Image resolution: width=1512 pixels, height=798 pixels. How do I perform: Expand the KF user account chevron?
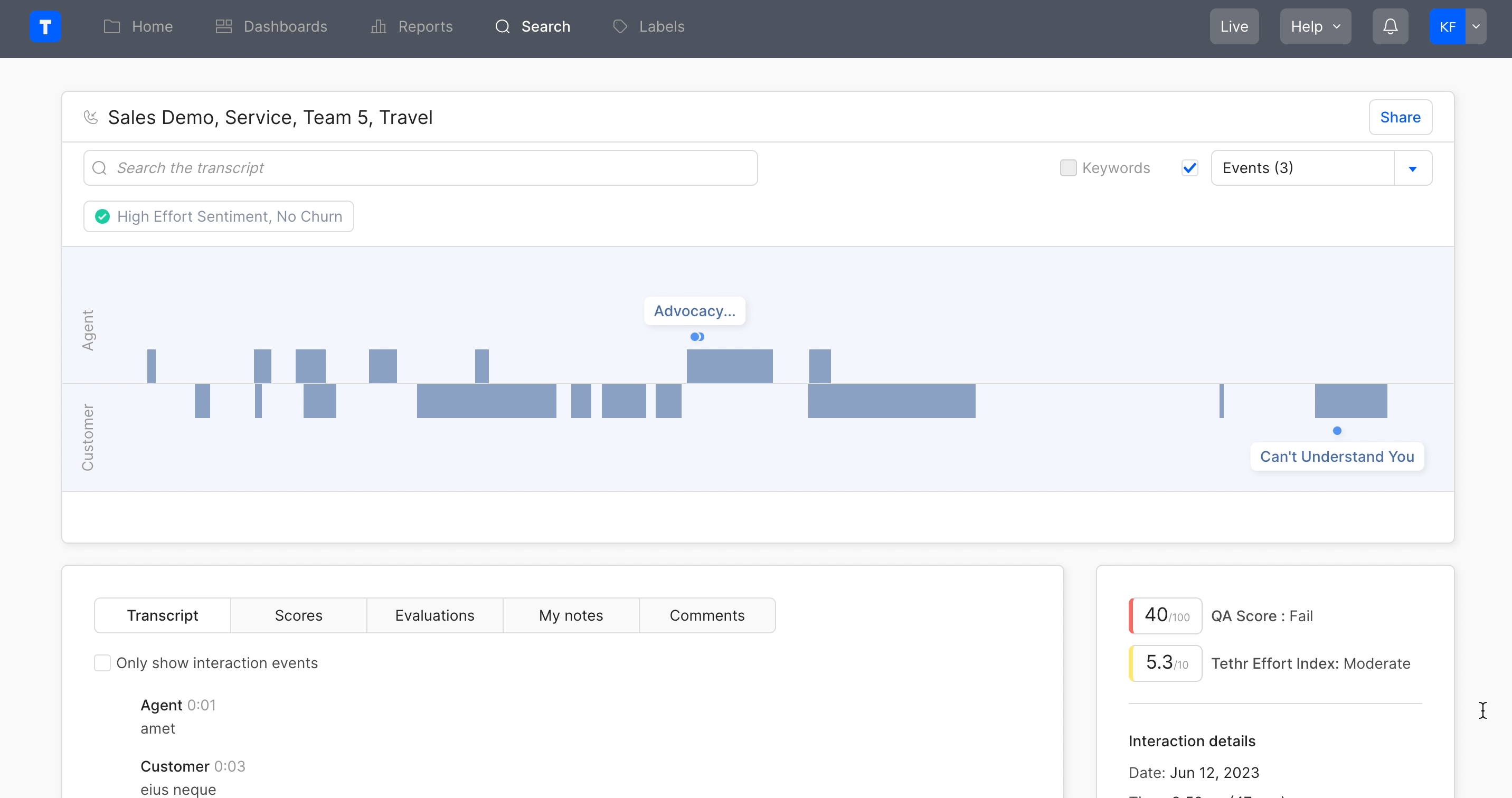(x=1476, y=26)
